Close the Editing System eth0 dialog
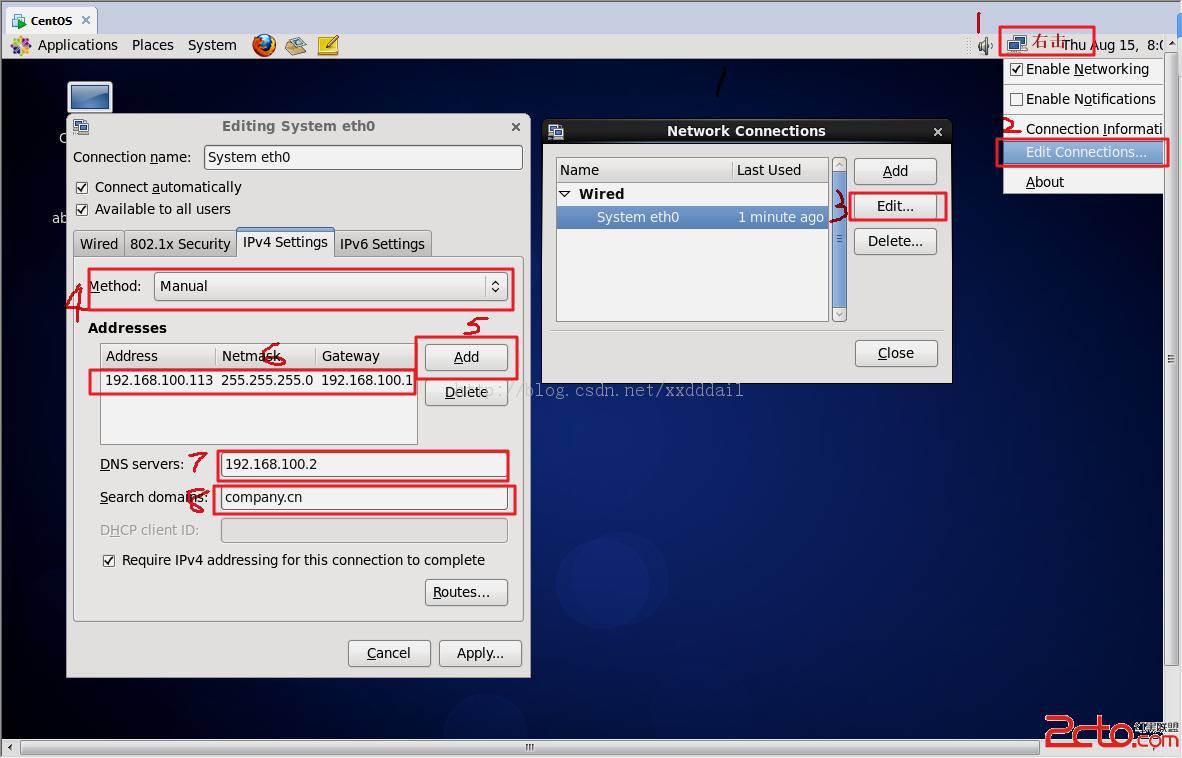The height and width of the screenshot is (758, 1182). [x=516, y=127]
